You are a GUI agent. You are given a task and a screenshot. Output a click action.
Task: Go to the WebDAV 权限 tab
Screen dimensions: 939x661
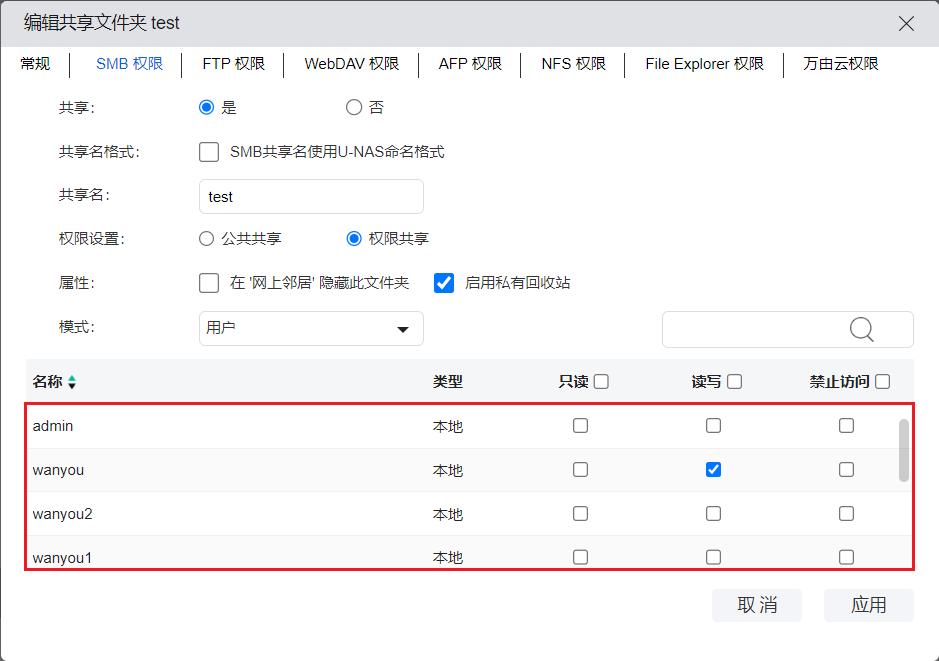pyautogui.click(x=351, y=64)
